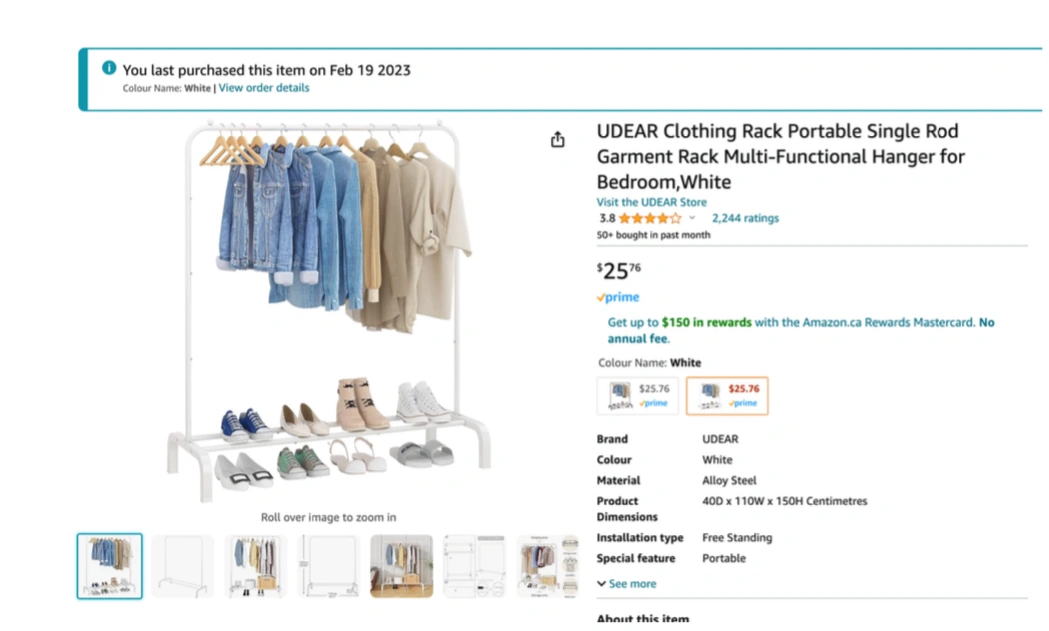Select third thumbnail with rack and boxes

coord(256,565)
